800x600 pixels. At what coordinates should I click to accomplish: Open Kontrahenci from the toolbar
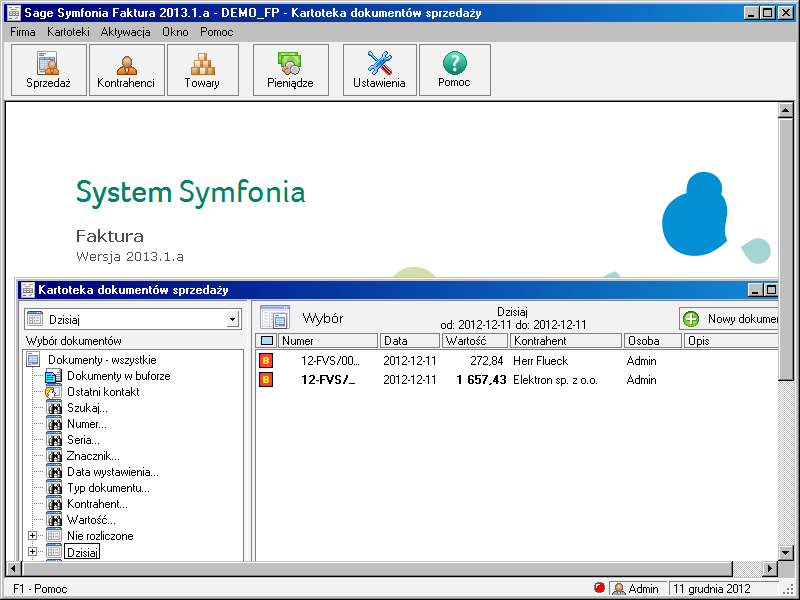point(127,70)
